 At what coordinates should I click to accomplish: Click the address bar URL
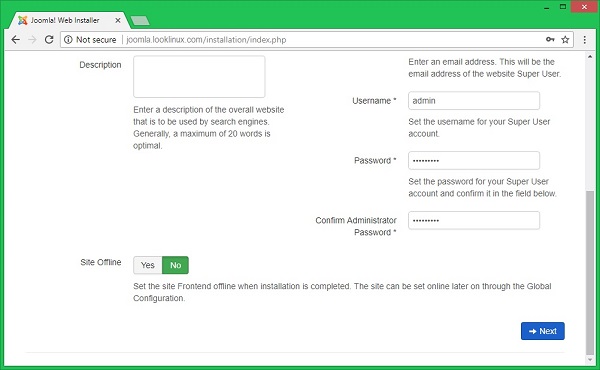(x=206, y=40)
